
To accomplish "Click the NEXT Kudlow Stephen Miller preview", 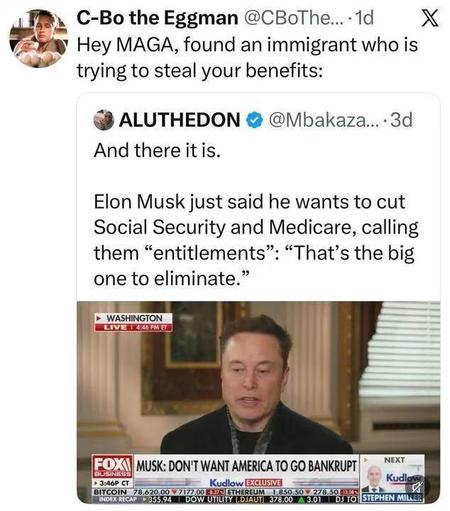I will [x=392, y=479].
